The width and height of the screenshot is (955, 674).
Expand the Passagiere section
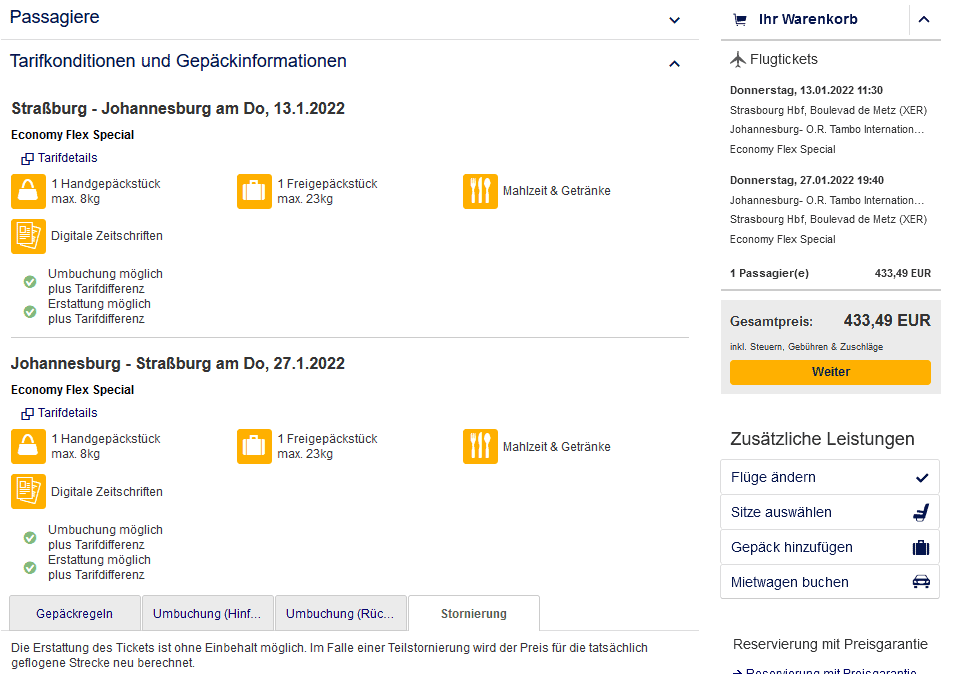pos(674,20)
